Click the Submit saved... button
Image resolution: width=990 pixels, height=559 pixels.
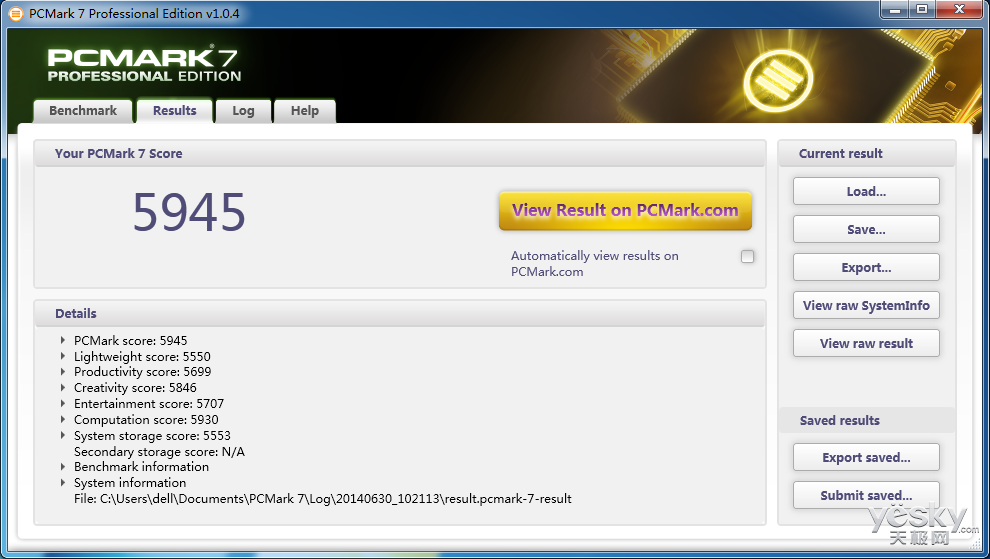866,495
